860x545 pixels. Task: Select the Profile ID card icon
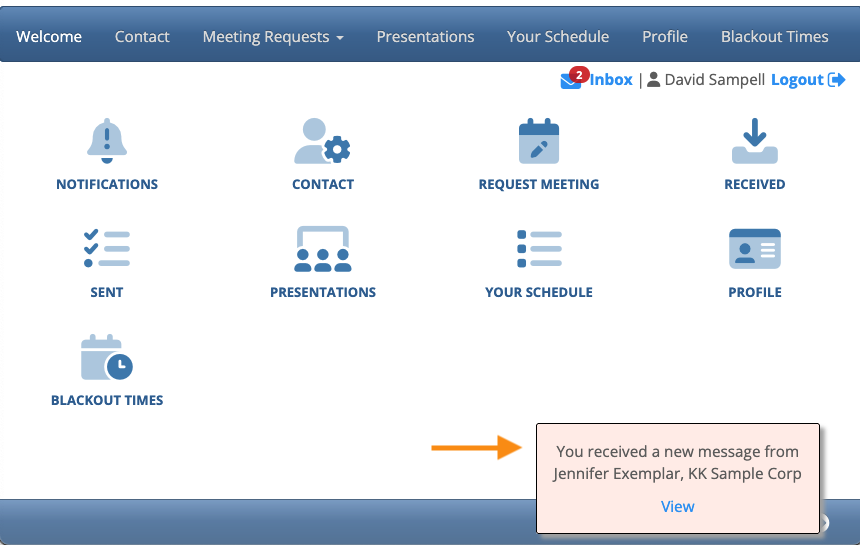(x=755, y=248)
